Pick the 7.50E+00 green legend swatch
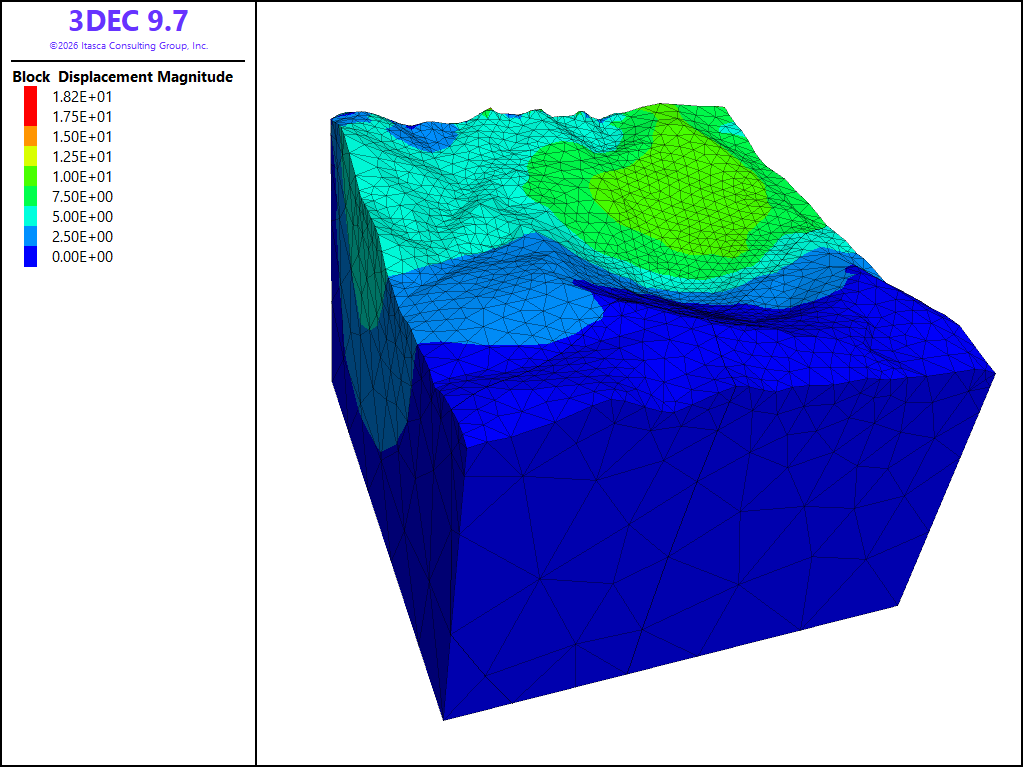The height and width of the screenshot is (768, 1024). point(31,197)
